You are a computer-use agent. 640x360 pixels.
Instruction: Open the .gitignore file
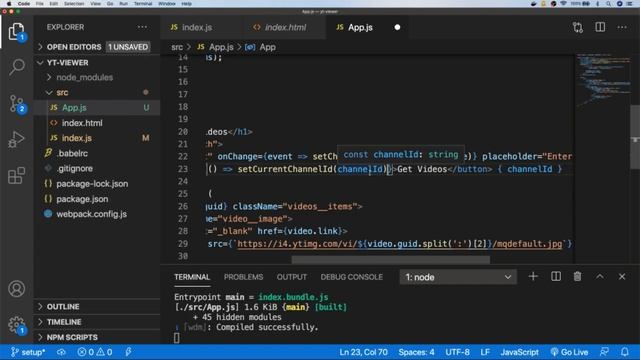pos(96,168)
